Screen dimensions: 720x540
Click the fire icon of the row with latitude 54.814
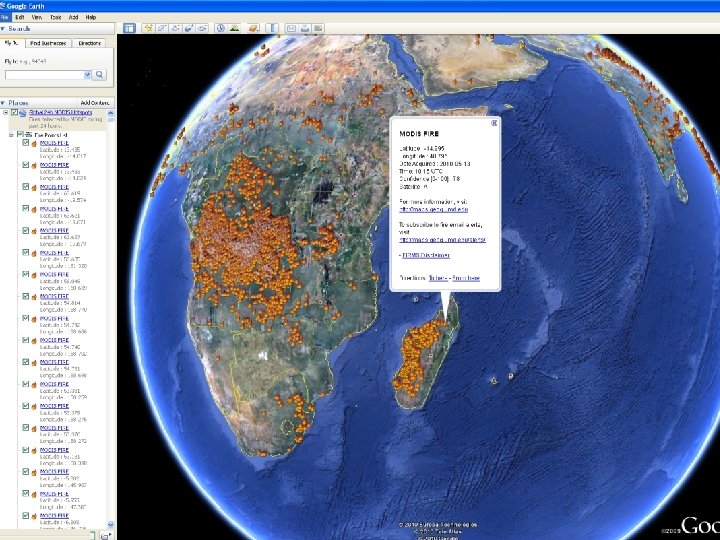[34, 297]
